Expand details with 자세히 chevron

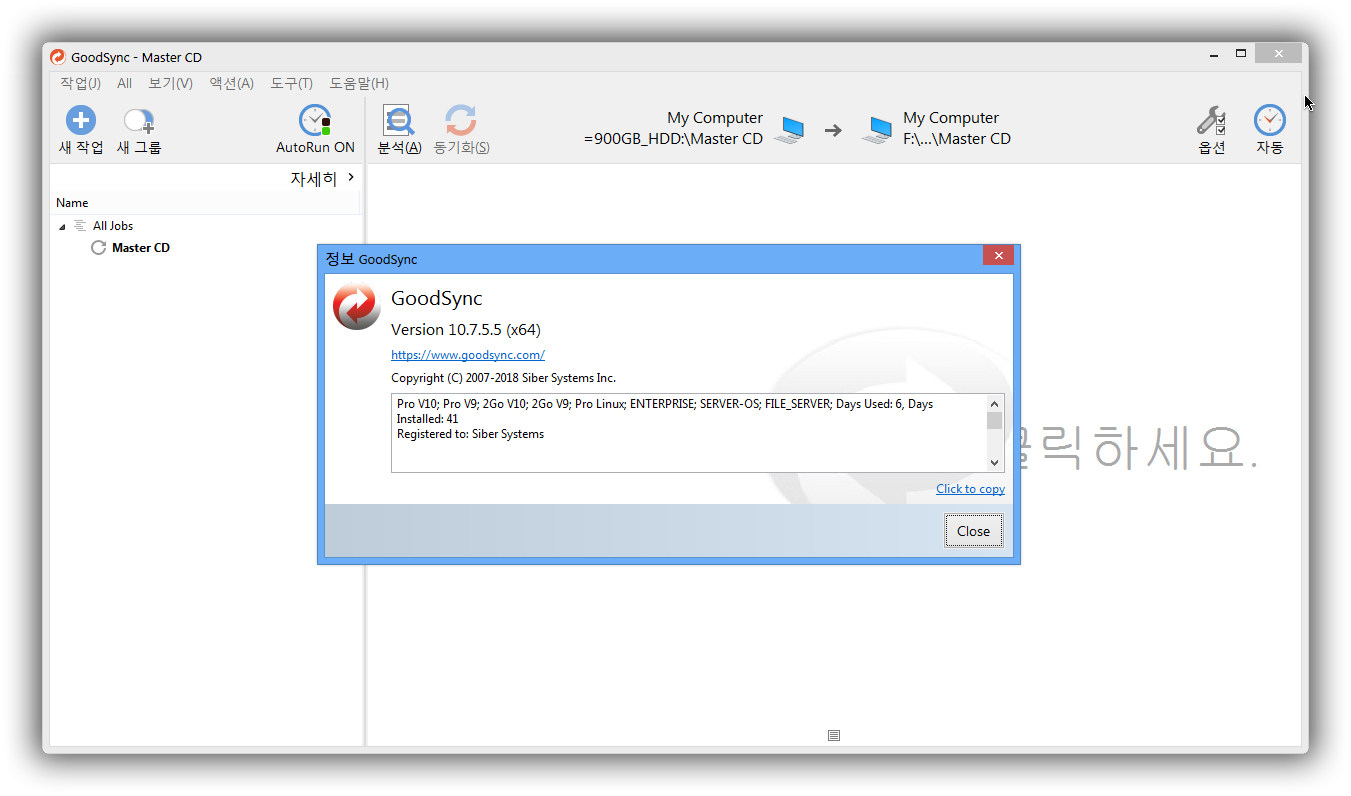pos(351,178)
